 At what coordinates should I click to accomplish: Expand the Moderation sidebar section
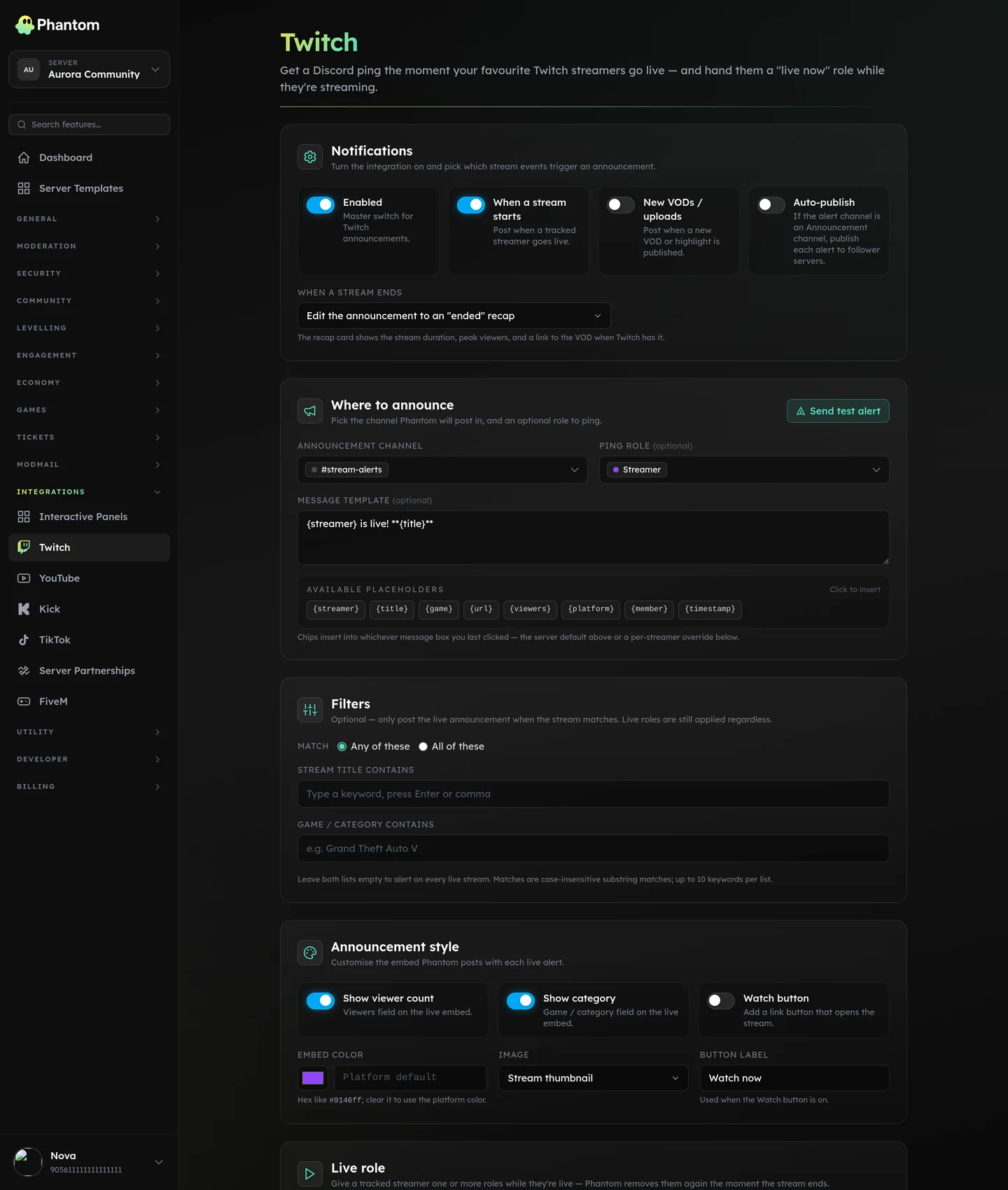click(x=89, y=246)
